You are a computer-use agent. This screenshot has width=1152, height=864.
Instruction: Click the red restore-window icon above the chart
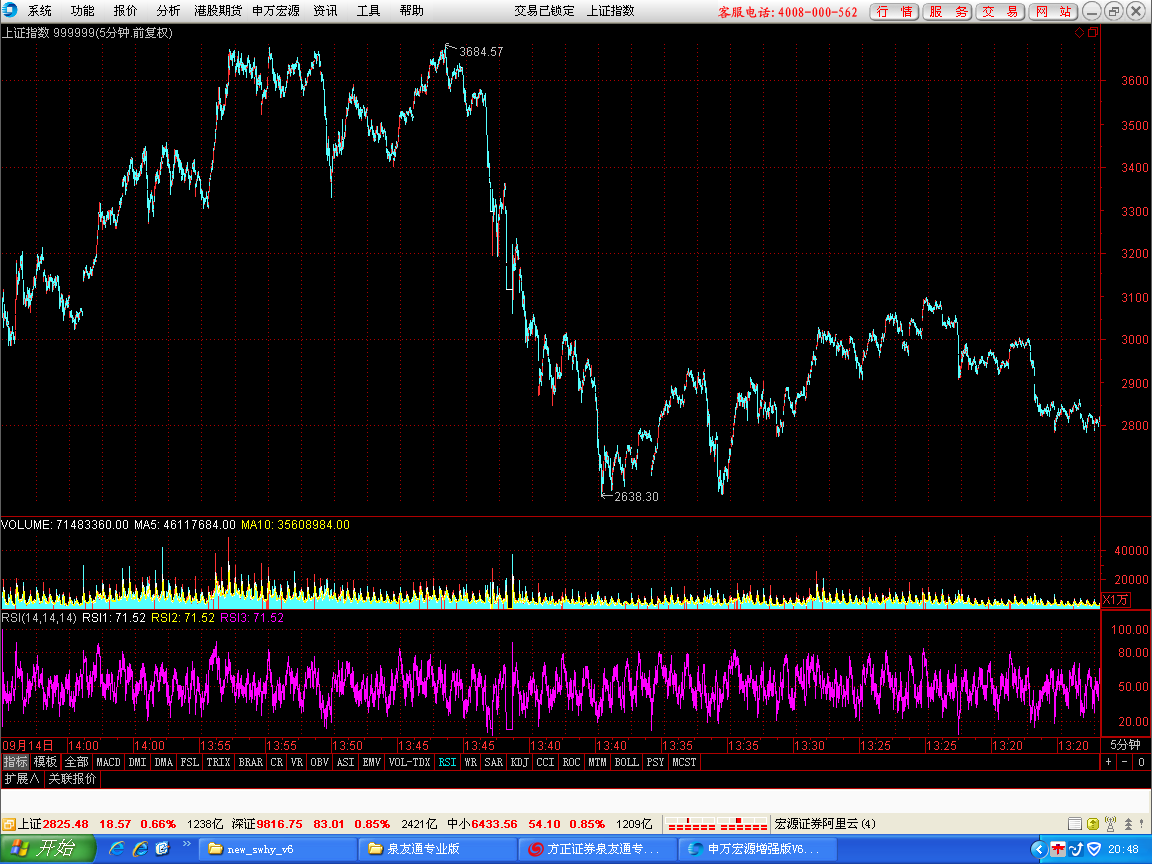[x=1093, y=32]
